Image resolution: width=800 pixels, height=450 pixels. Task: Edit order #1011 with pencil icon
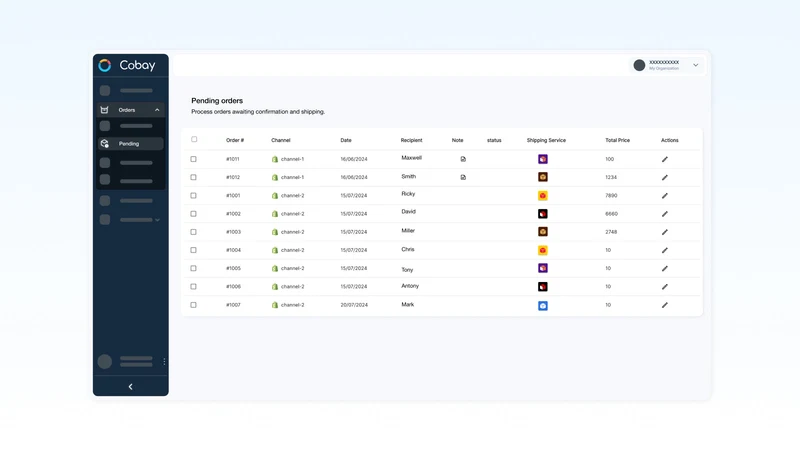coord(665,159)
